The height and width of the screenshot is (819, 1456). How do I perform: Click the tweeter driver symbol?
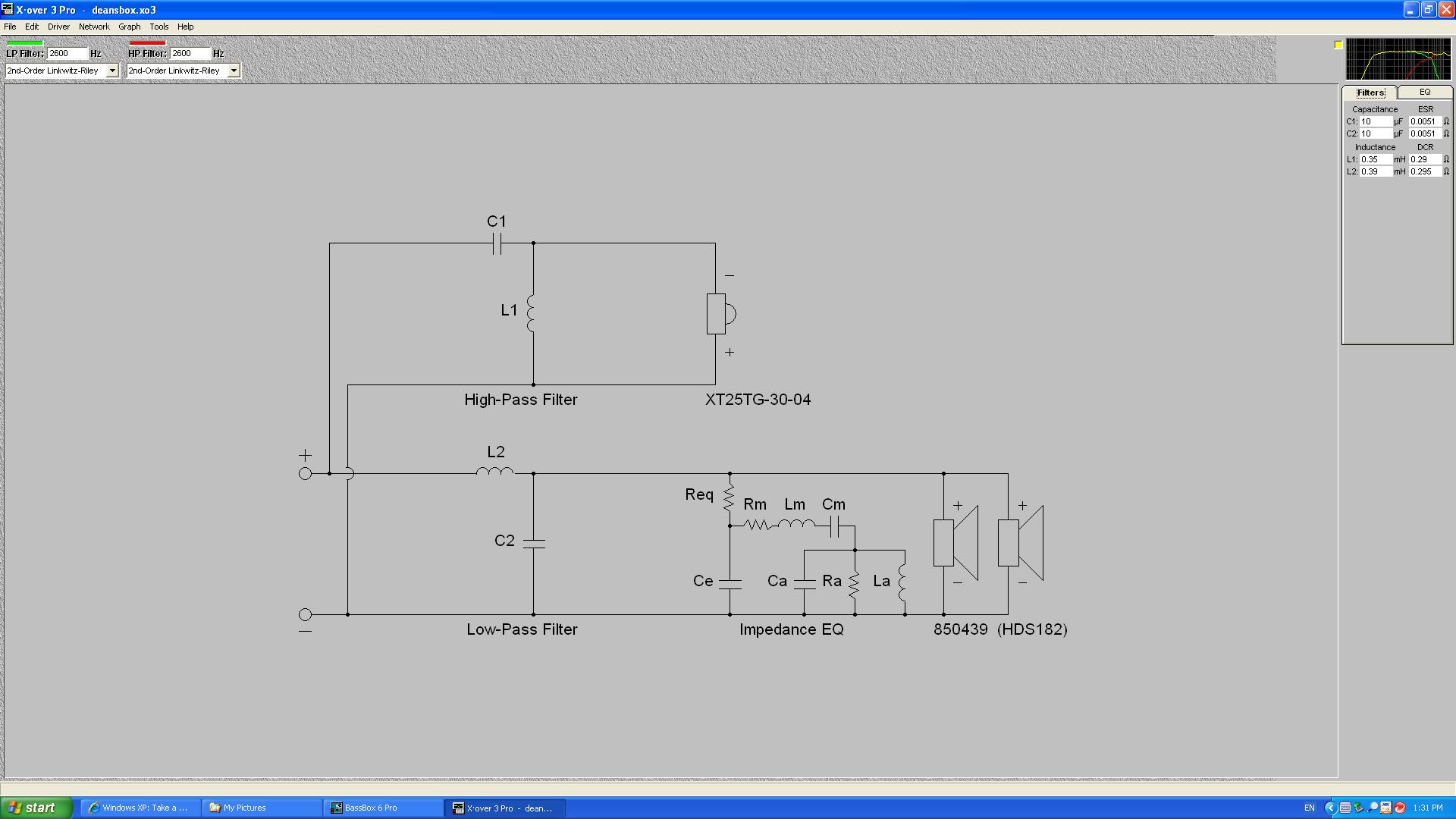coord(721,313)
